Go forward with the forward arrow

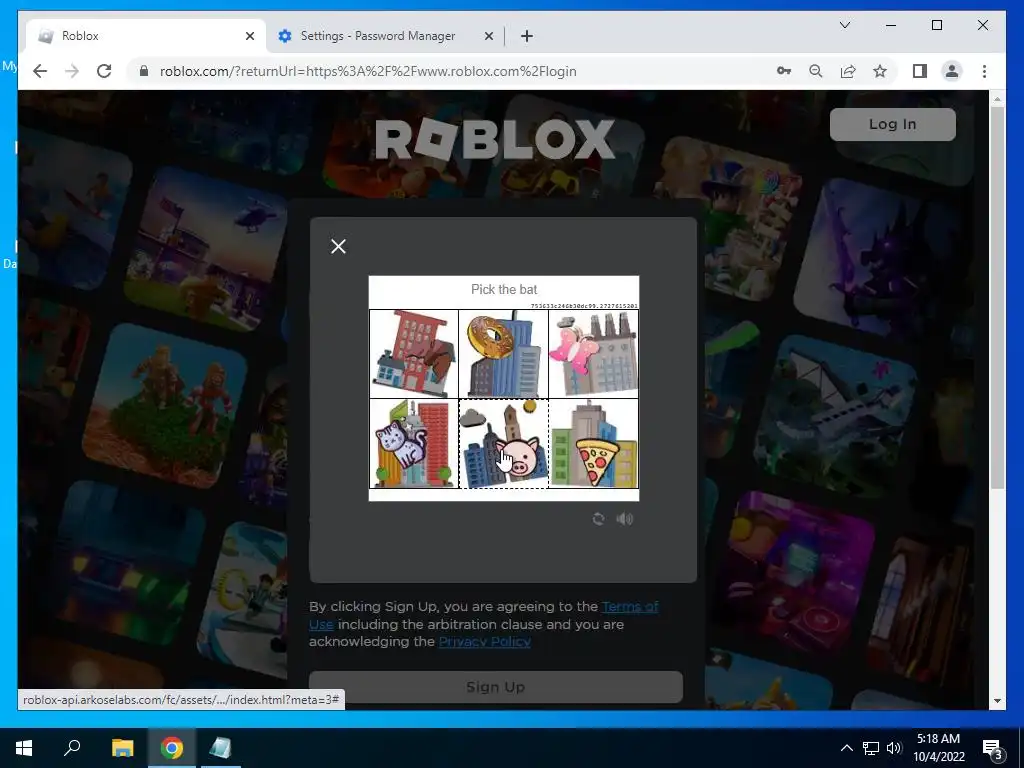pos(72,71)
